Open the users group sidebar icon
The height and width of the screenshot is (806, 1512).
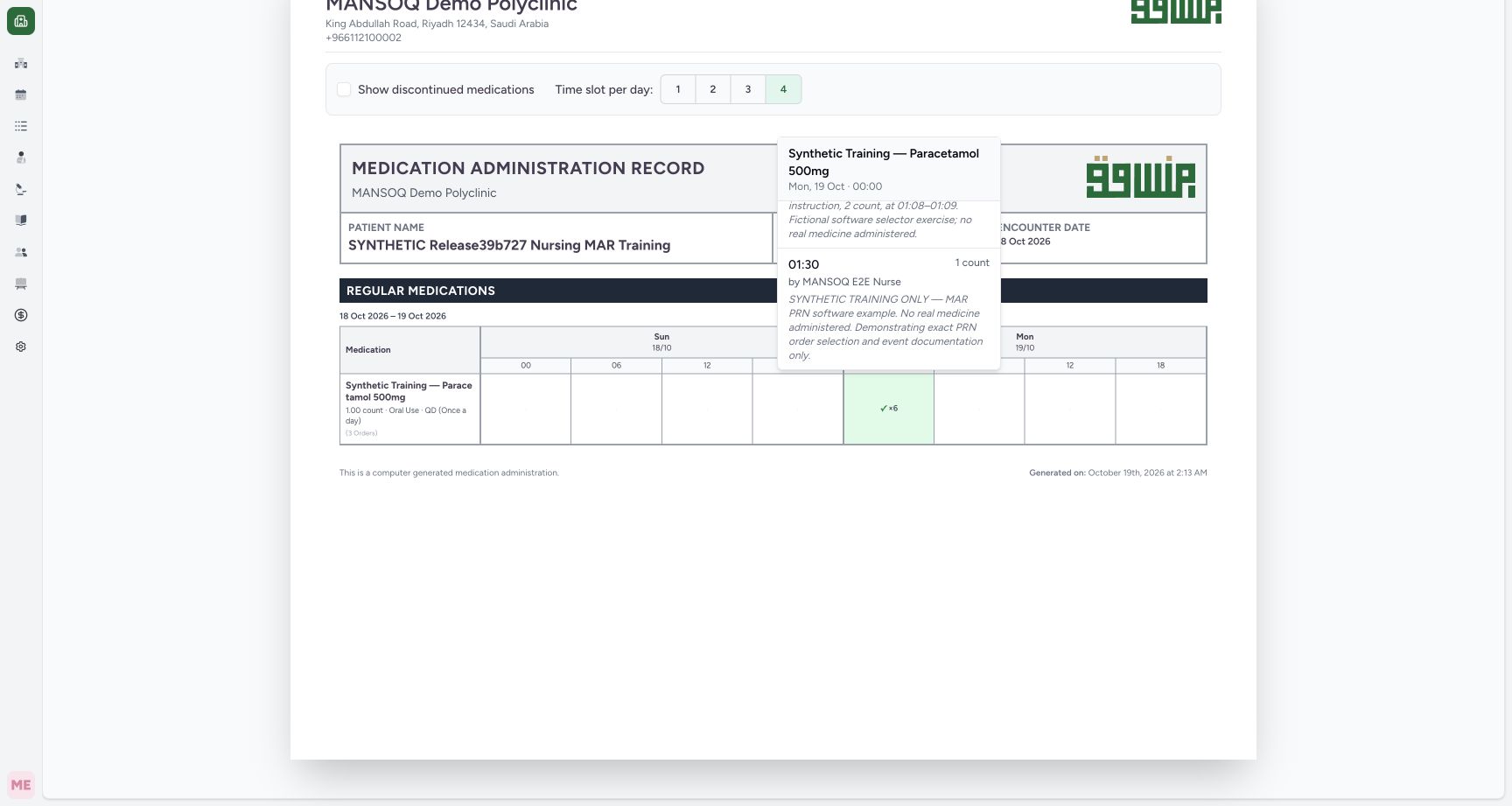tap(21, 252)
